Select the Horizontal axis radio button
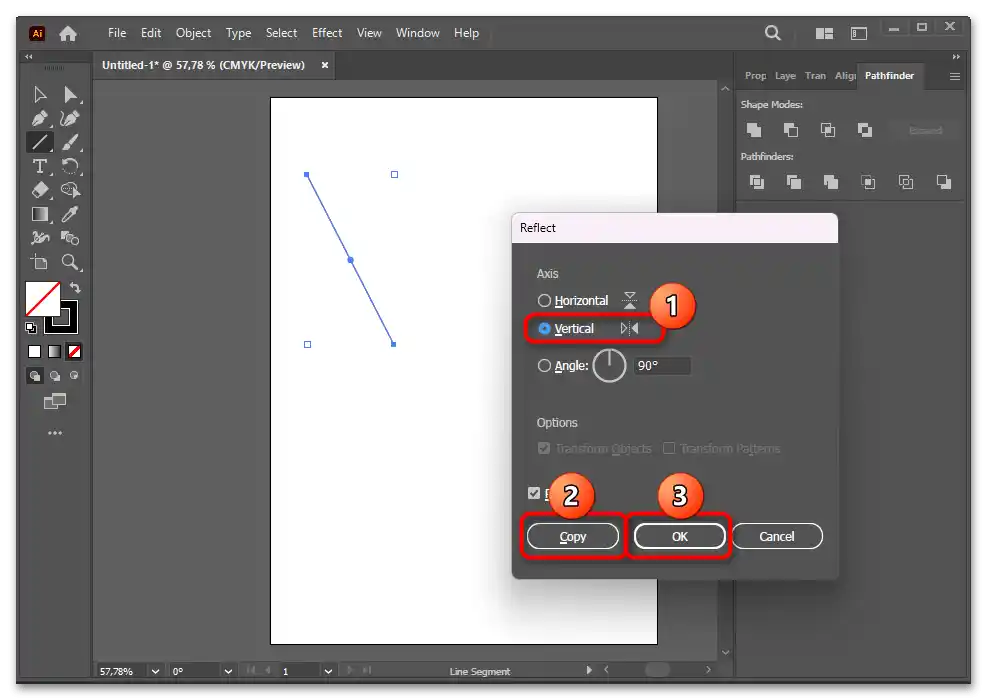This screenshot has height=700, width=987. 544,301
